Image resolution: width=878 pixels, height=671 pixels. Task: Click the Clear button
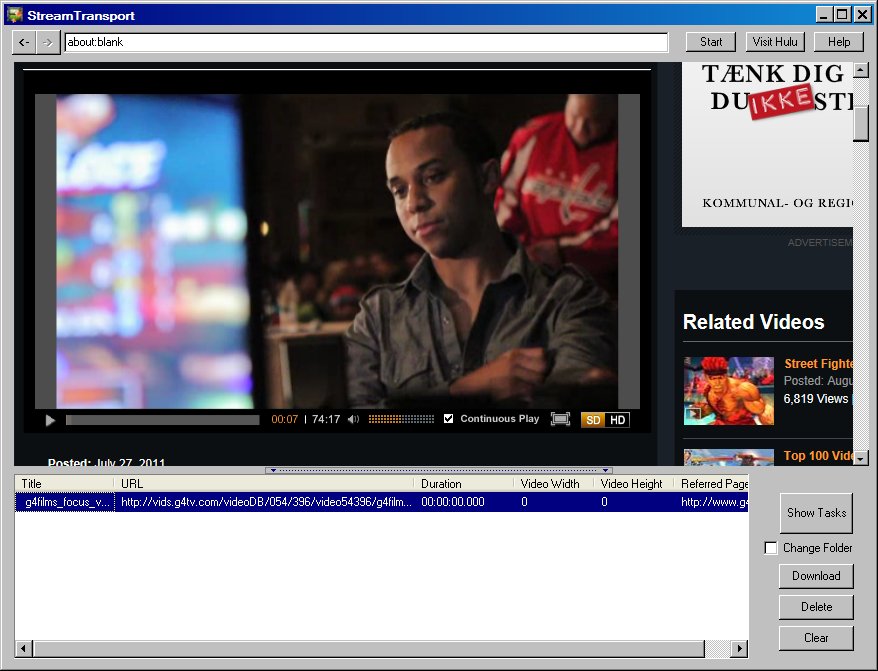816,638
